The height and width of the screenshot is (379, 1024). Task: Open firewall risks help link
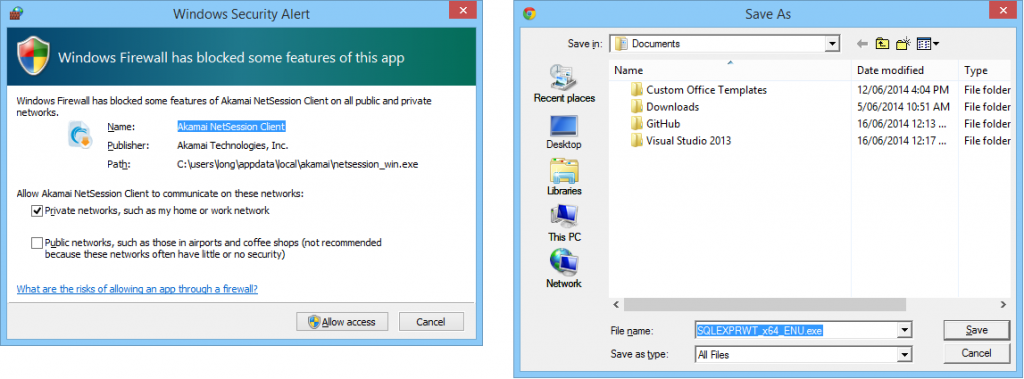click(137, 288)
